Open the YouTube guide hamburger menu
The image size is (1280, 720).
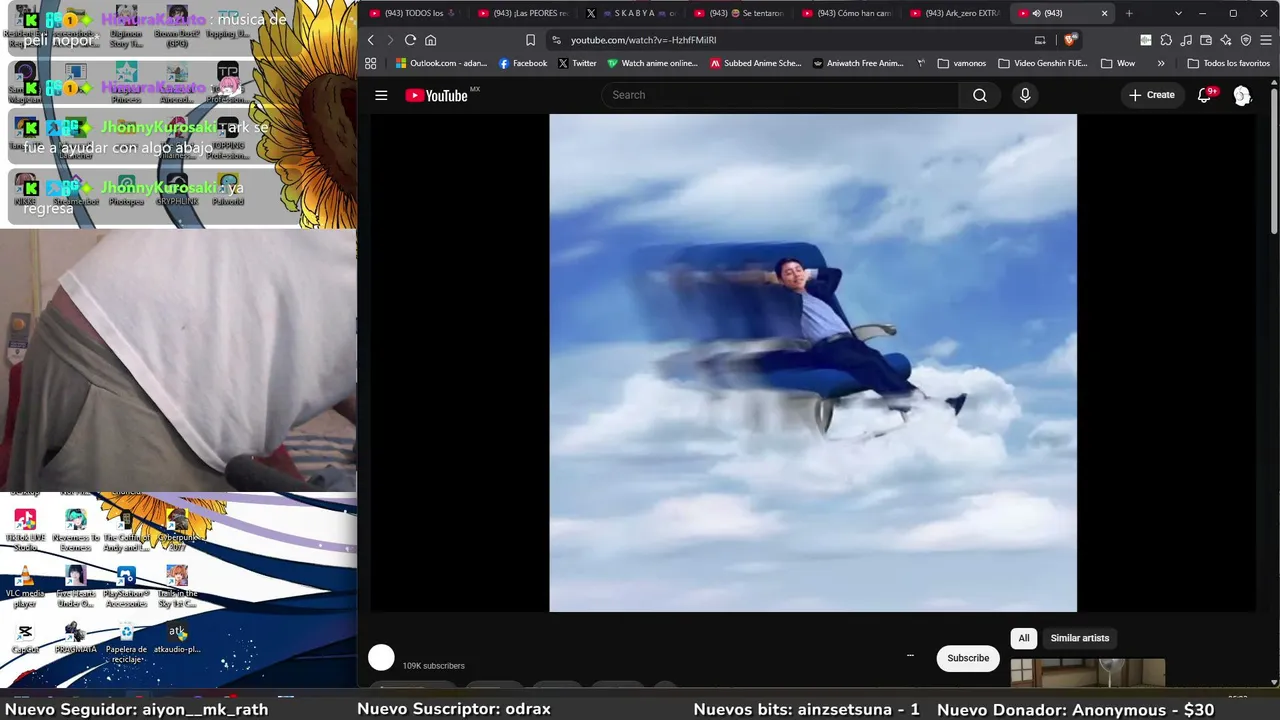click(x=381, y=95)
